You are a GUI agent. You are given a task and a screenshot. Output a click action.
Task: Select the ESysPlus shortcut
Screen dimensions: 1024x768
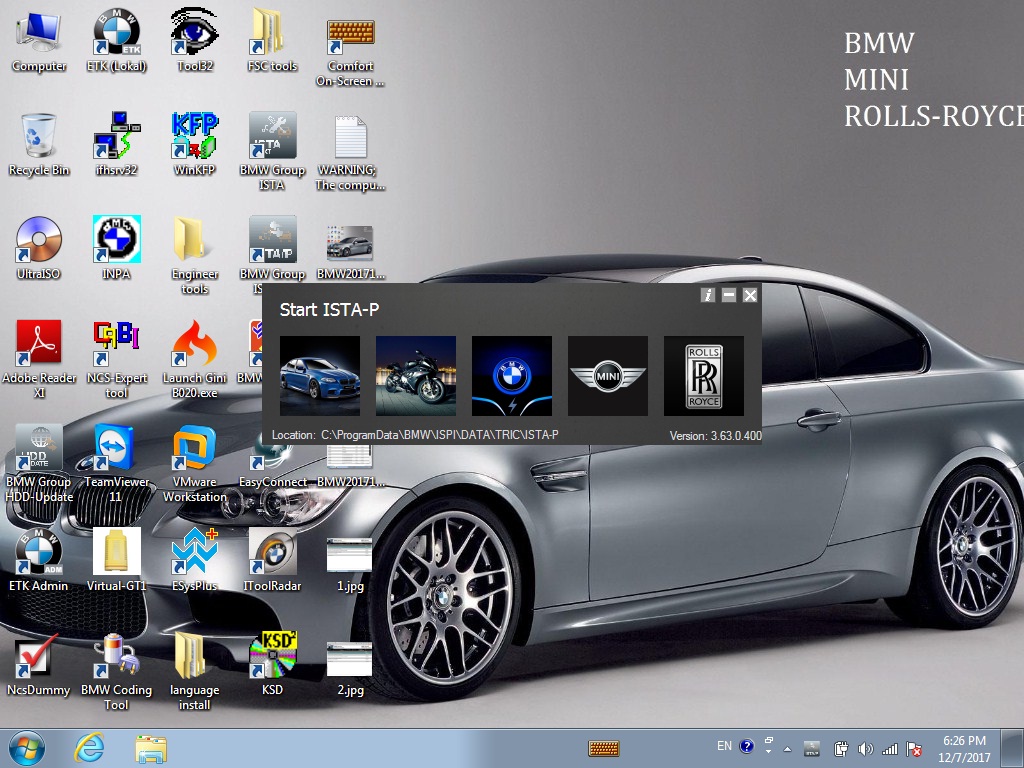click(x=195, y=560)
